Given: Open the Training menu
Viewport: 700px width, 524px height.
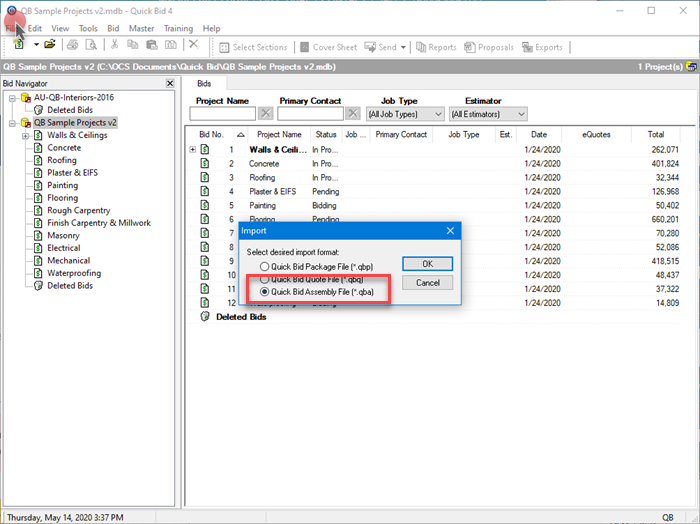Looking at the screenshot, I should coord(178,29).
